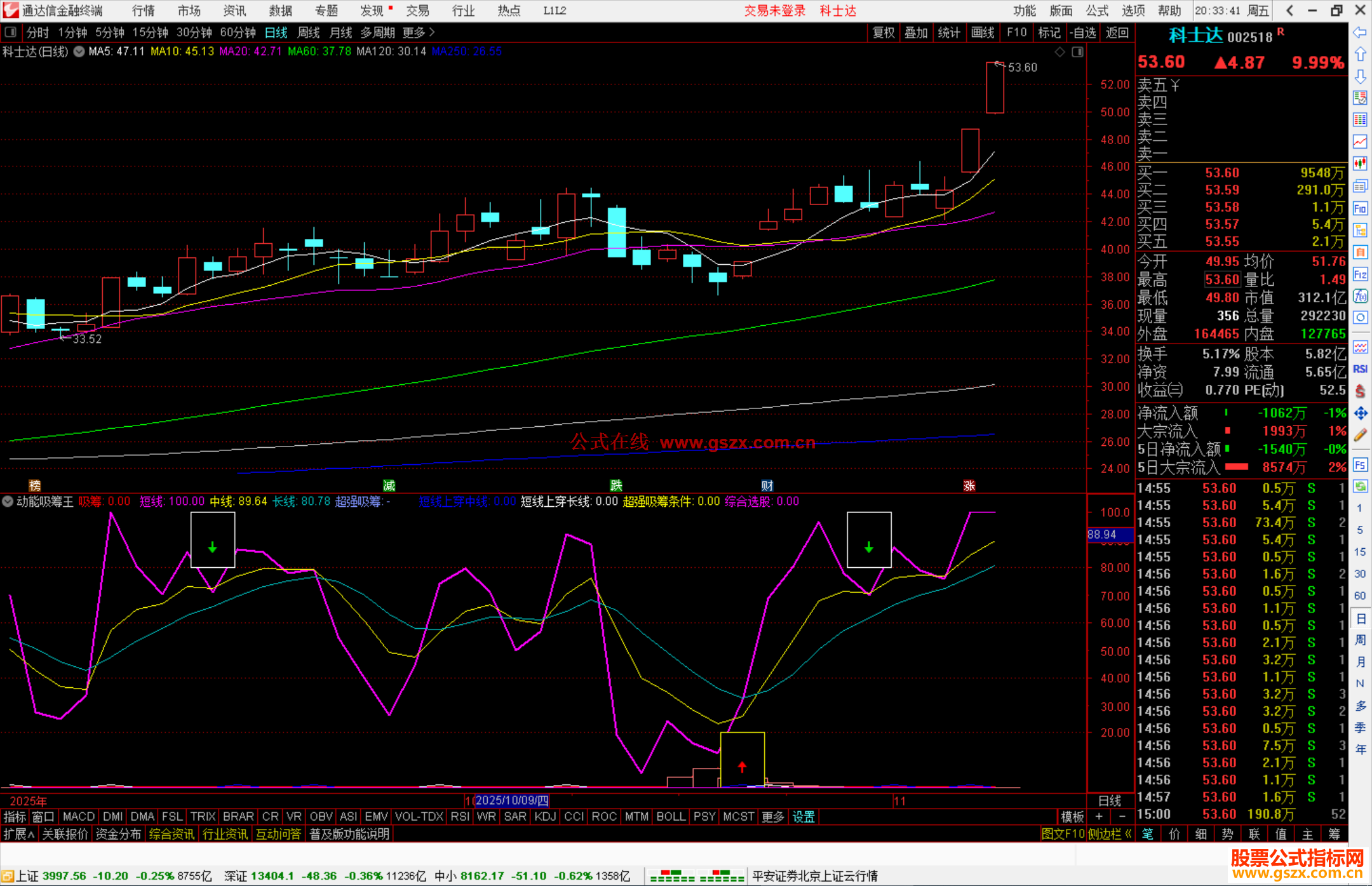Click the blue 88.94 price axis marker
Image resolution: width=1372 pixels, height=886 pixels.
[1109, 535]
